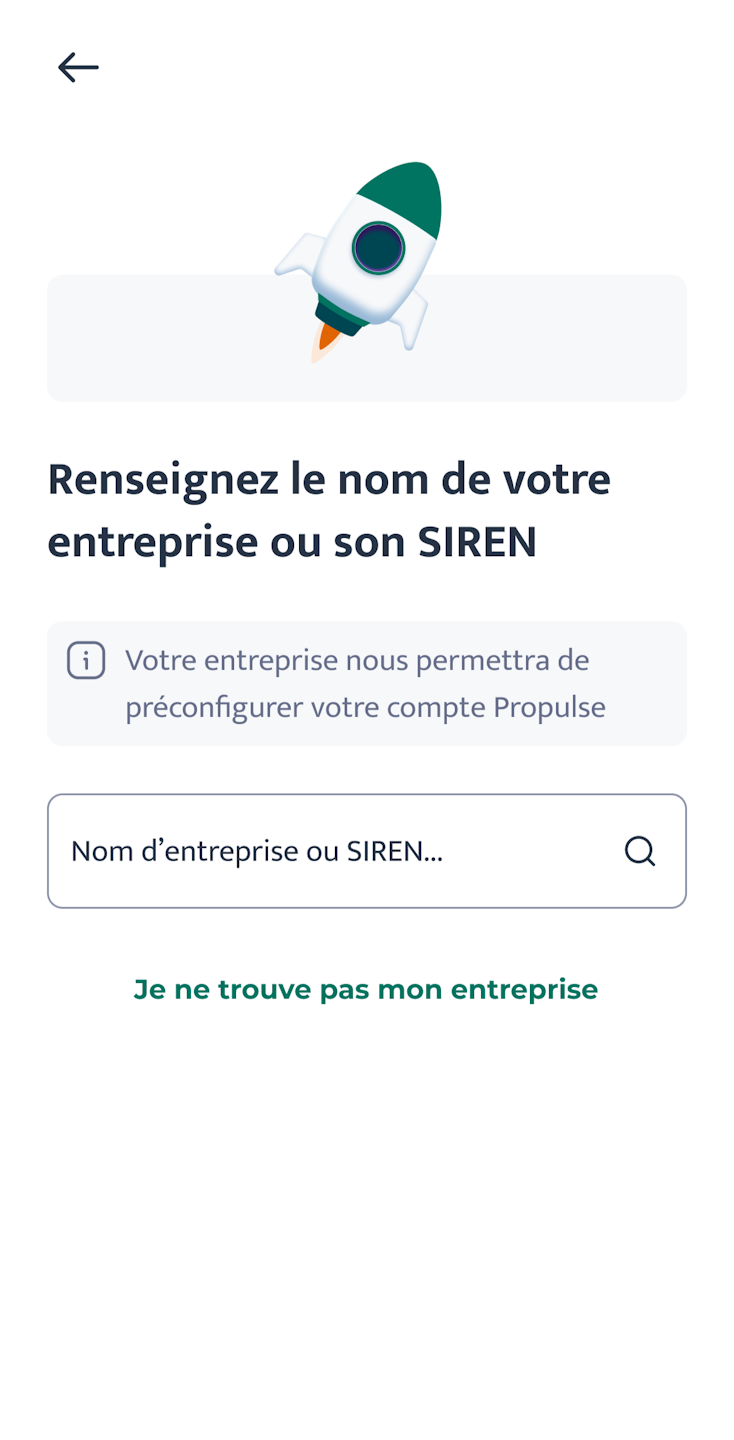This screenshot has height=1440, width=734.
Task: Click the "entreprise ou son SIREN" heading line
Action: pos(292,542)
